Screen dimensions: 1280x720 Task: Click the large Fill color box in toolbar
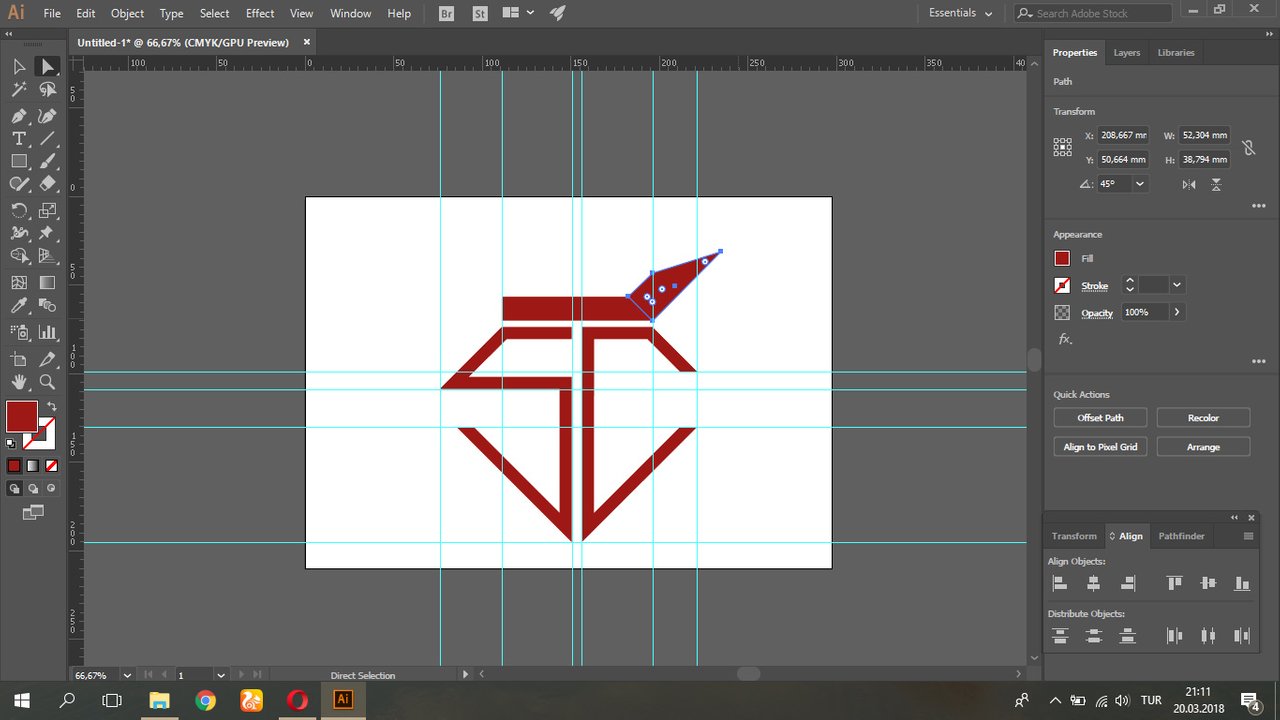coord(22,417)
